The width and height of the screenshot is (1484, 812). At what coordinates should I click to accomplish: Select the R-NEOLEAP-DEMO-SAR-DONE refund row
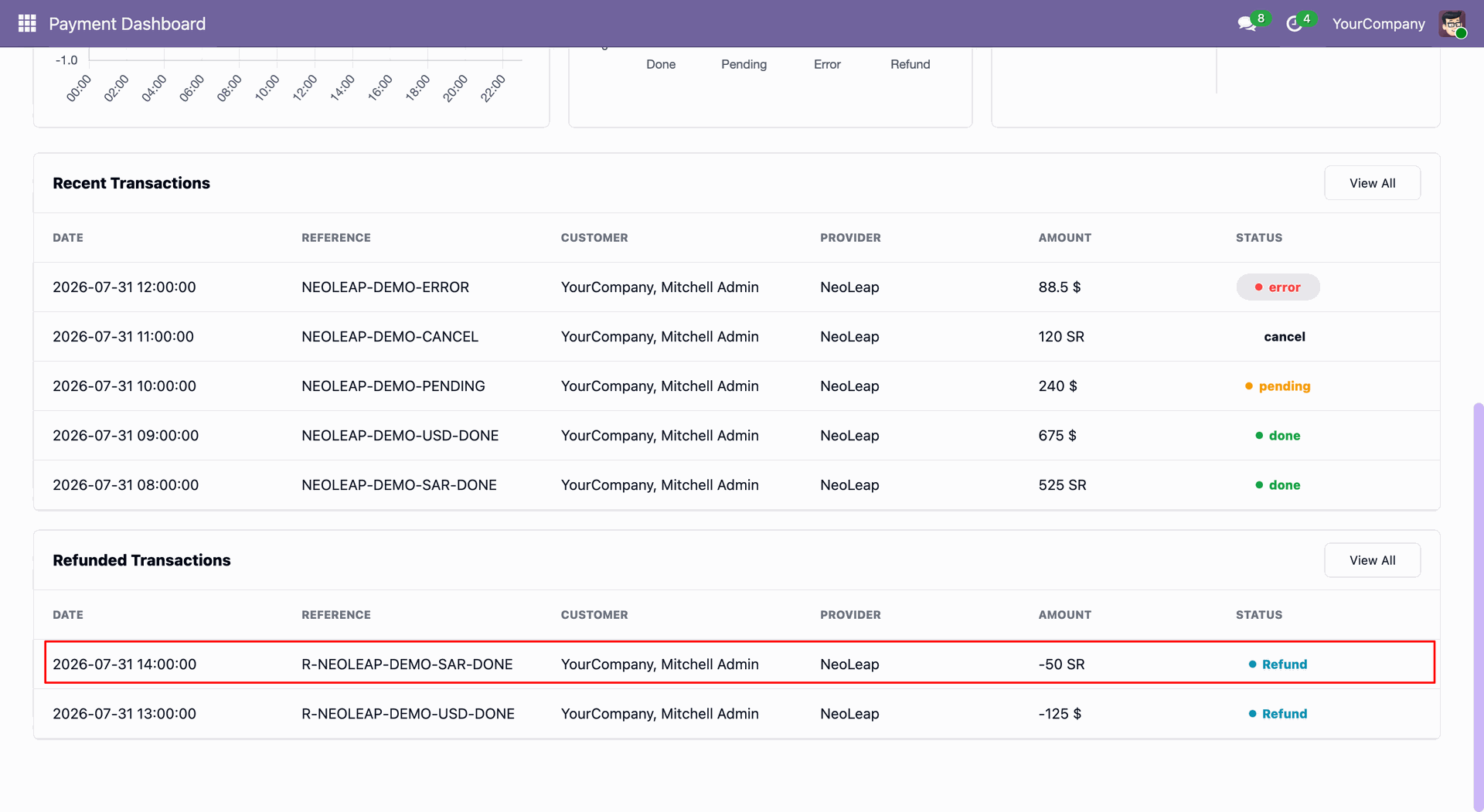740,662
